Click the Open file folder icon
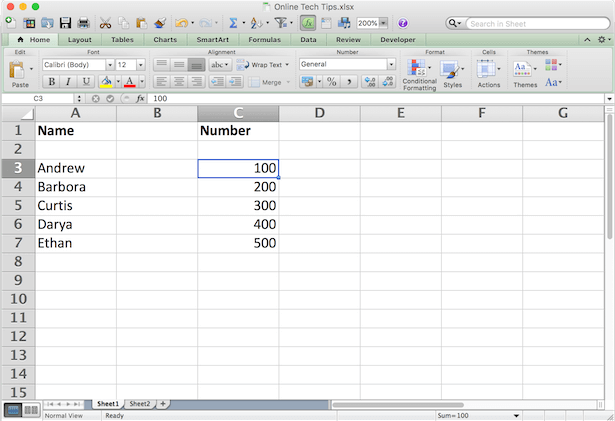Viewport: 615px width, 421px height. 47,23
